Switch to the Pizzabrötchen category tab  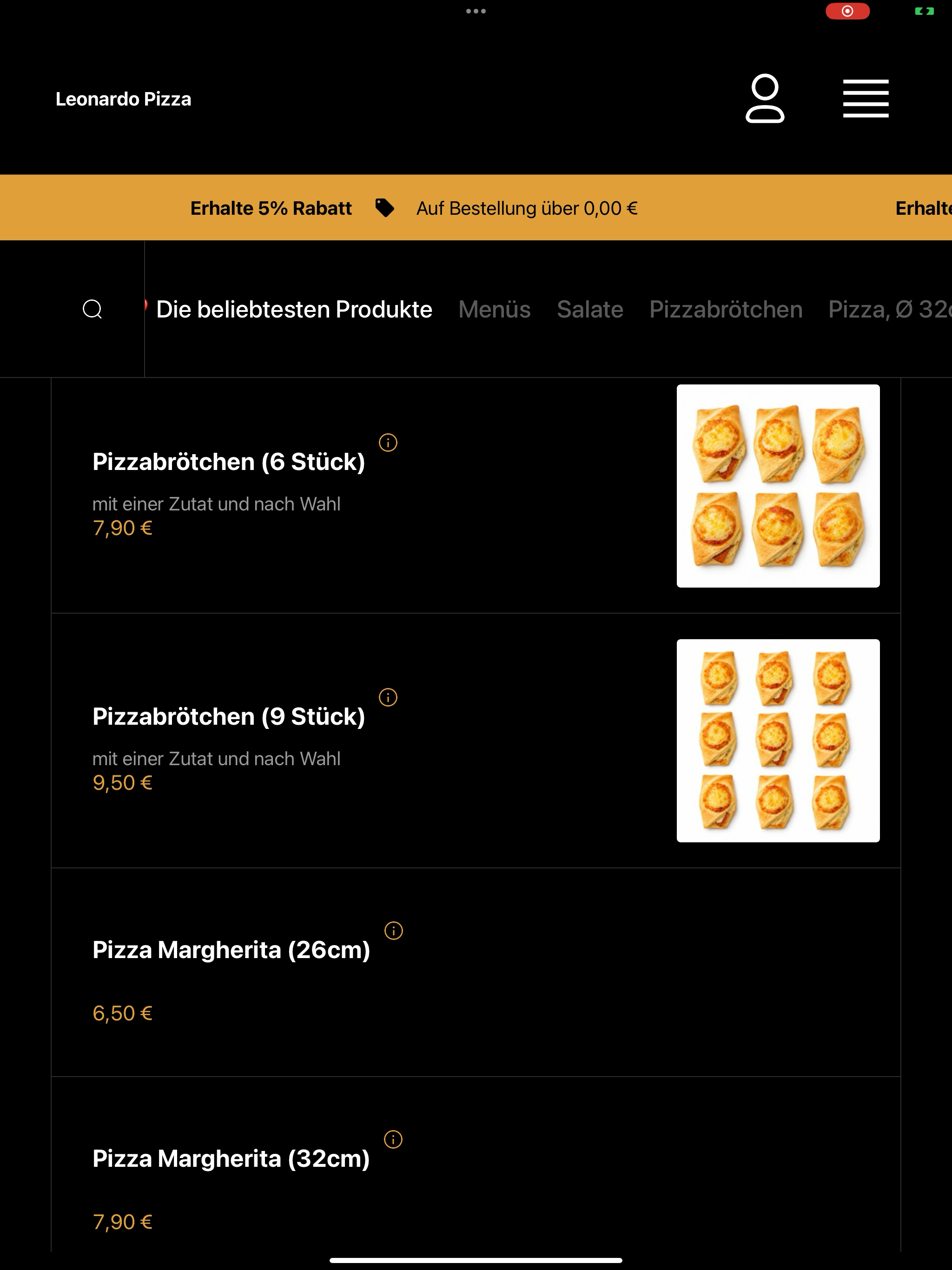pos(726,309)
